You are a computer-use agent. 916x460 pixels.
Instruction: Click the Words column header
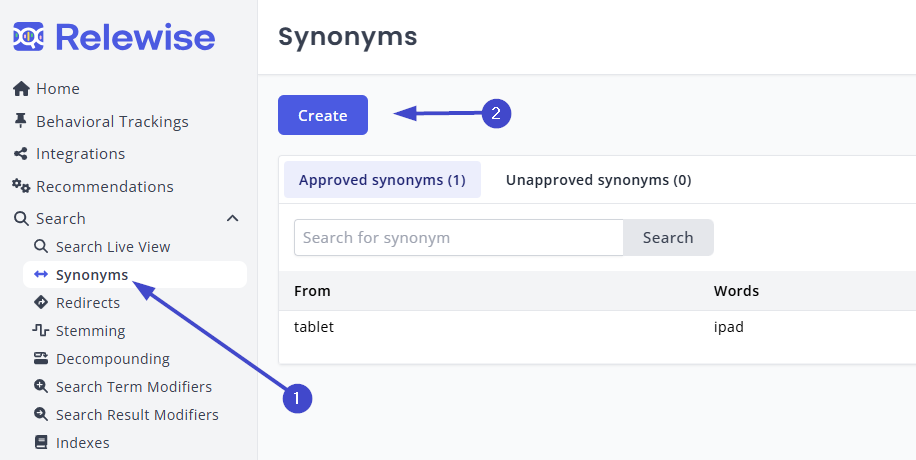click(x=736, y=290)
